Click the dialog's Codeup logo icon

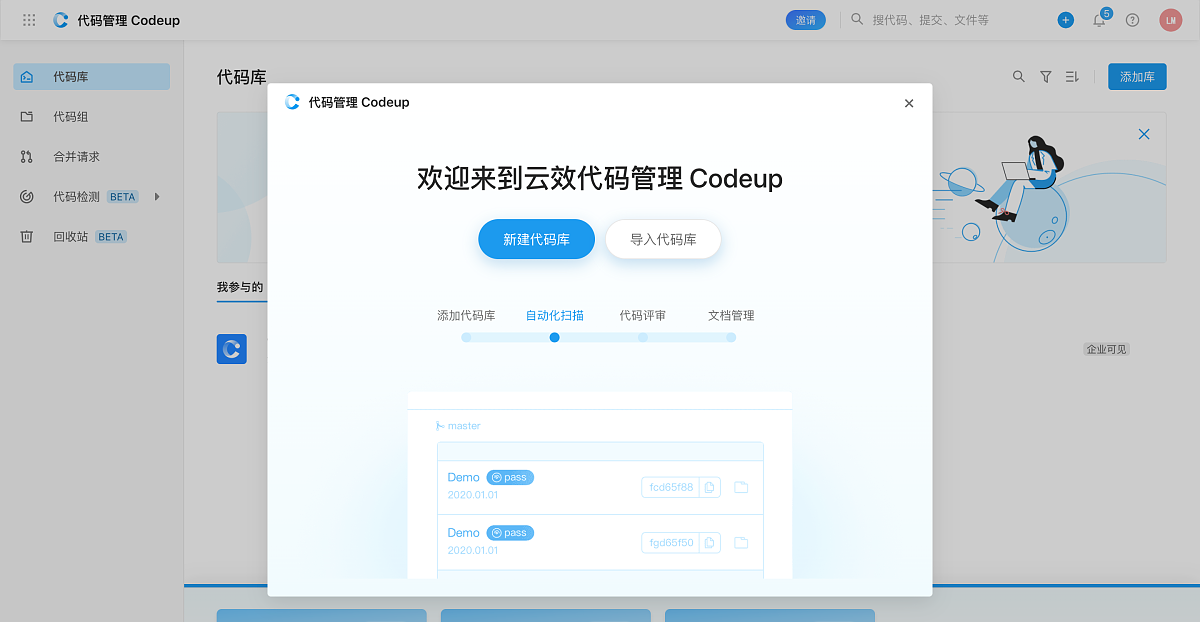pyautogui.click(x=292, y=102)
